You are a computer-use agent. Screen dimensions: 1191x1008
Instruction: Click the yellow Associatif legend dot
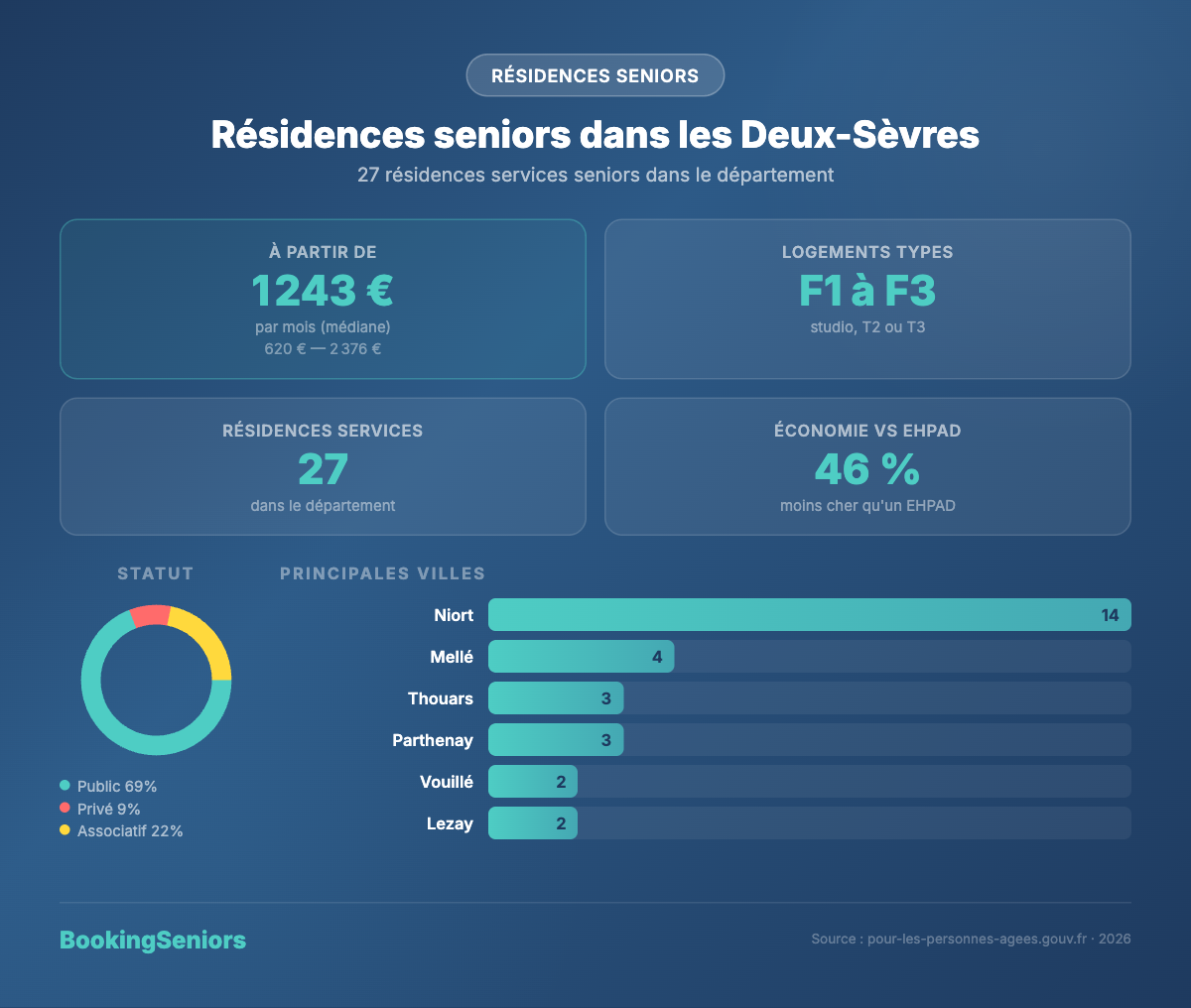pyautogui.click(x=65, y=831)
